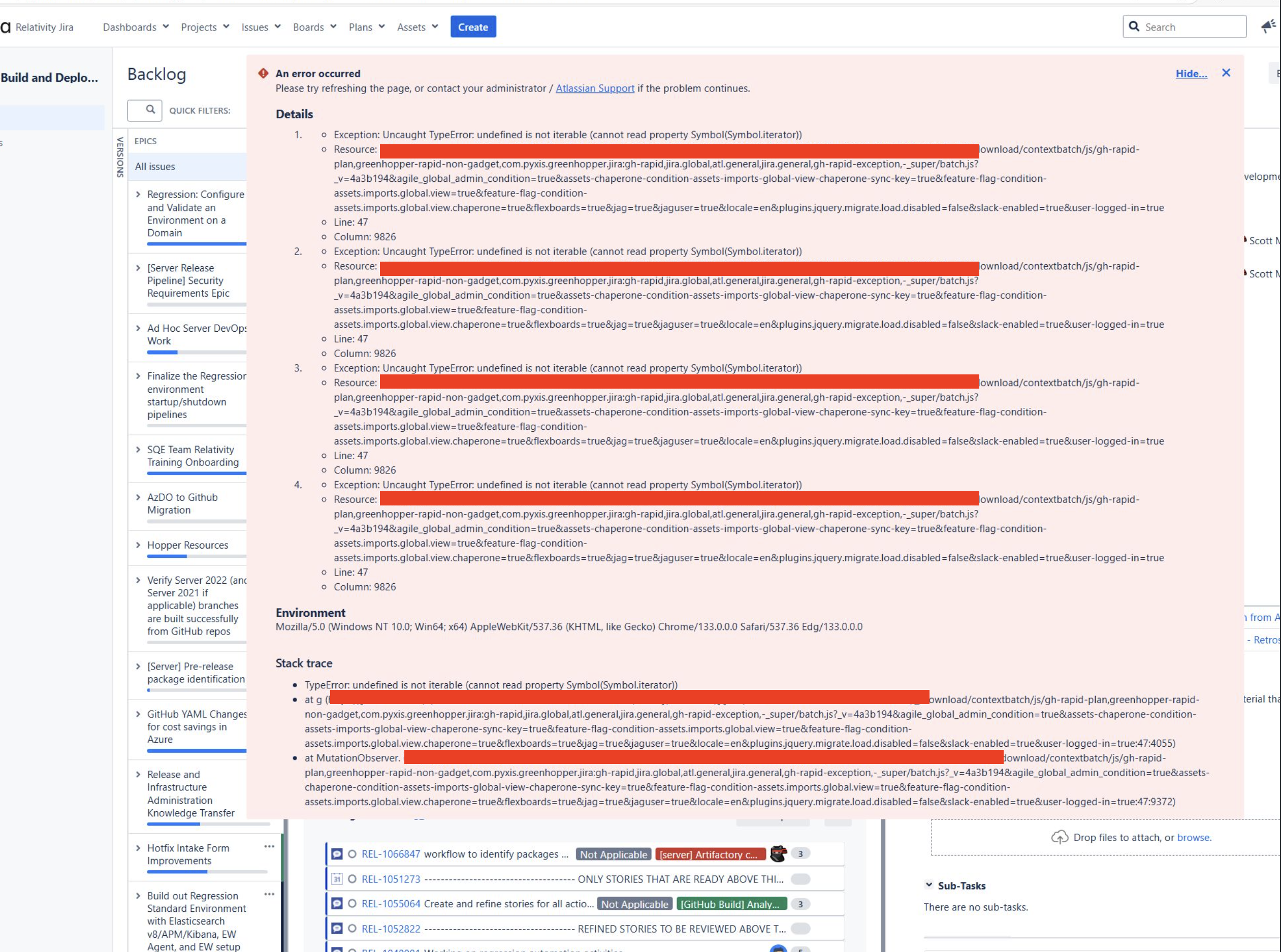Screen dimensions: 1281x952
Task: Click the backlog search magnifier icon
Action: click(150, 110)
